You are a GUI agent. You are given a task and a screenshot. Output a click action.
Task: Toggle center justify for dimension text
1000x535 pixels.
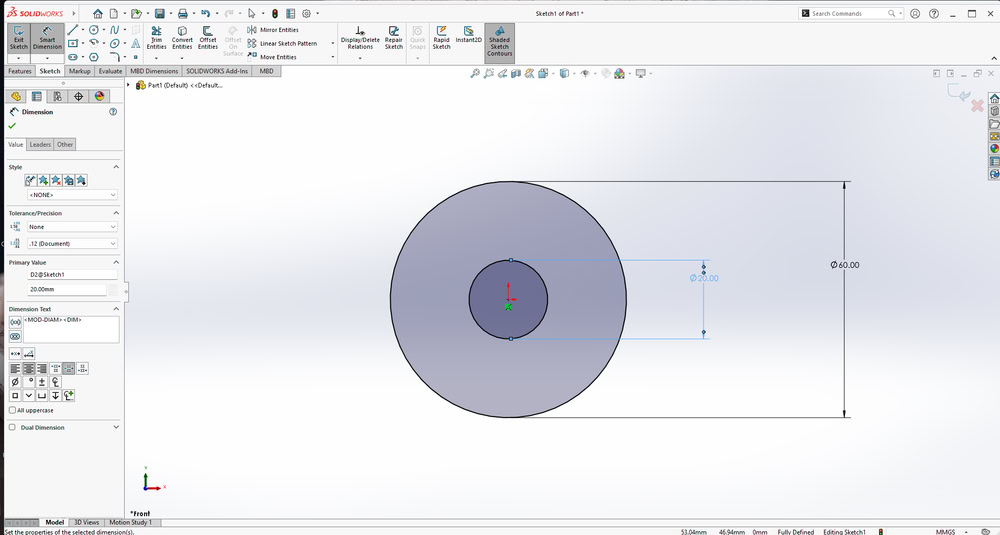(x=29, y=368)
